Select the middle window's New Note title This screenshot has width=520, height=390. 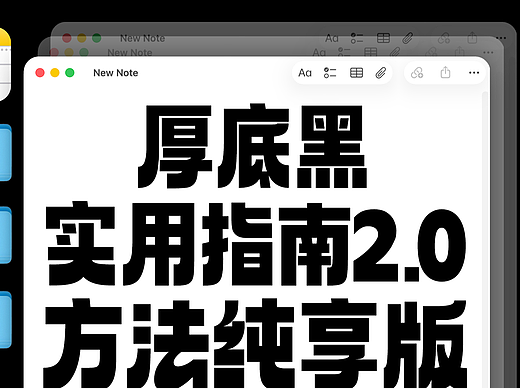pyautogui.click(x=130, y=52)
